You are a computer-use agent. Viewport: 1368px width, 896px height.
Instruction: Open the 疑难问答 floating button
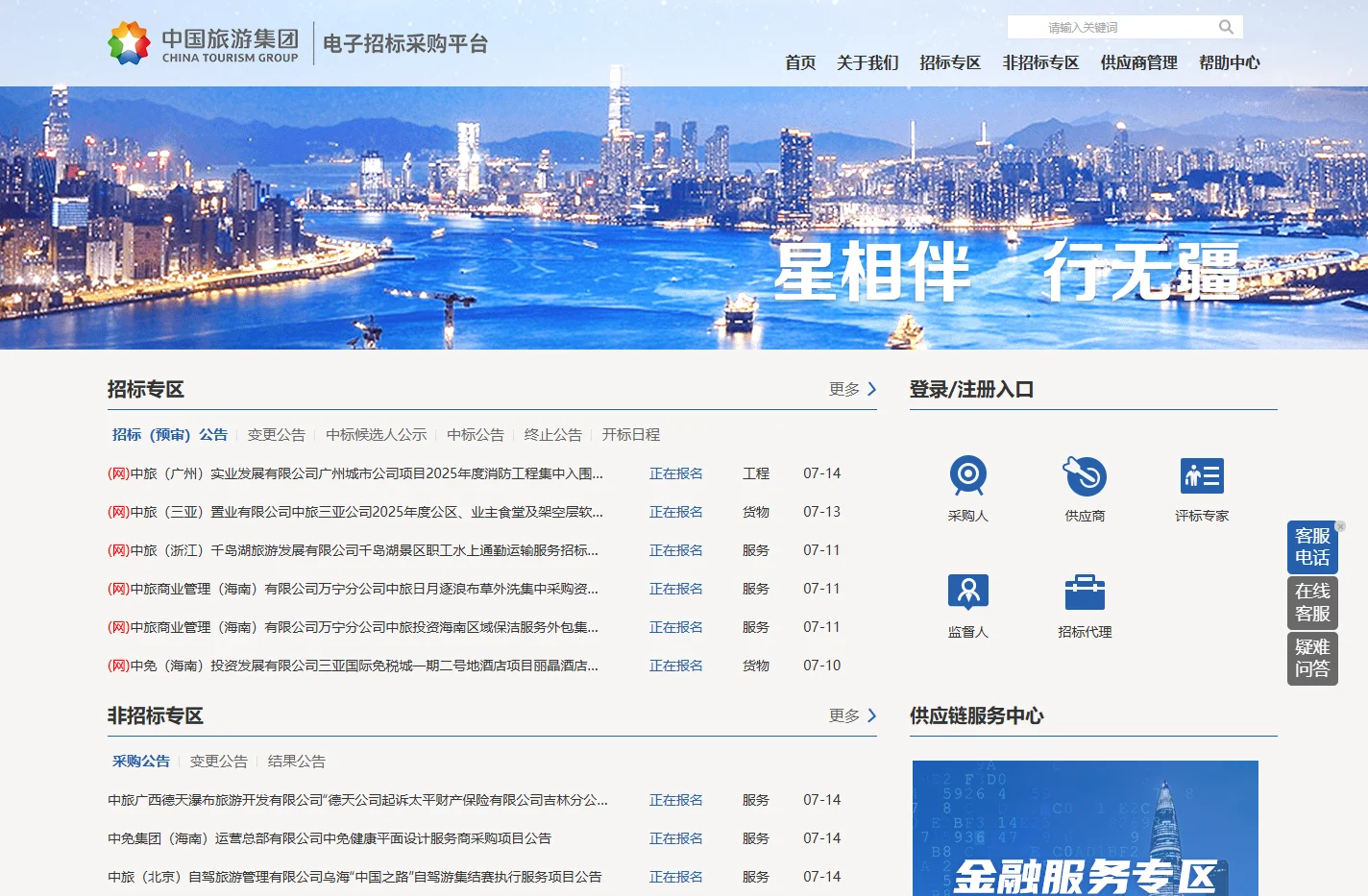[x=1312, y=658]
